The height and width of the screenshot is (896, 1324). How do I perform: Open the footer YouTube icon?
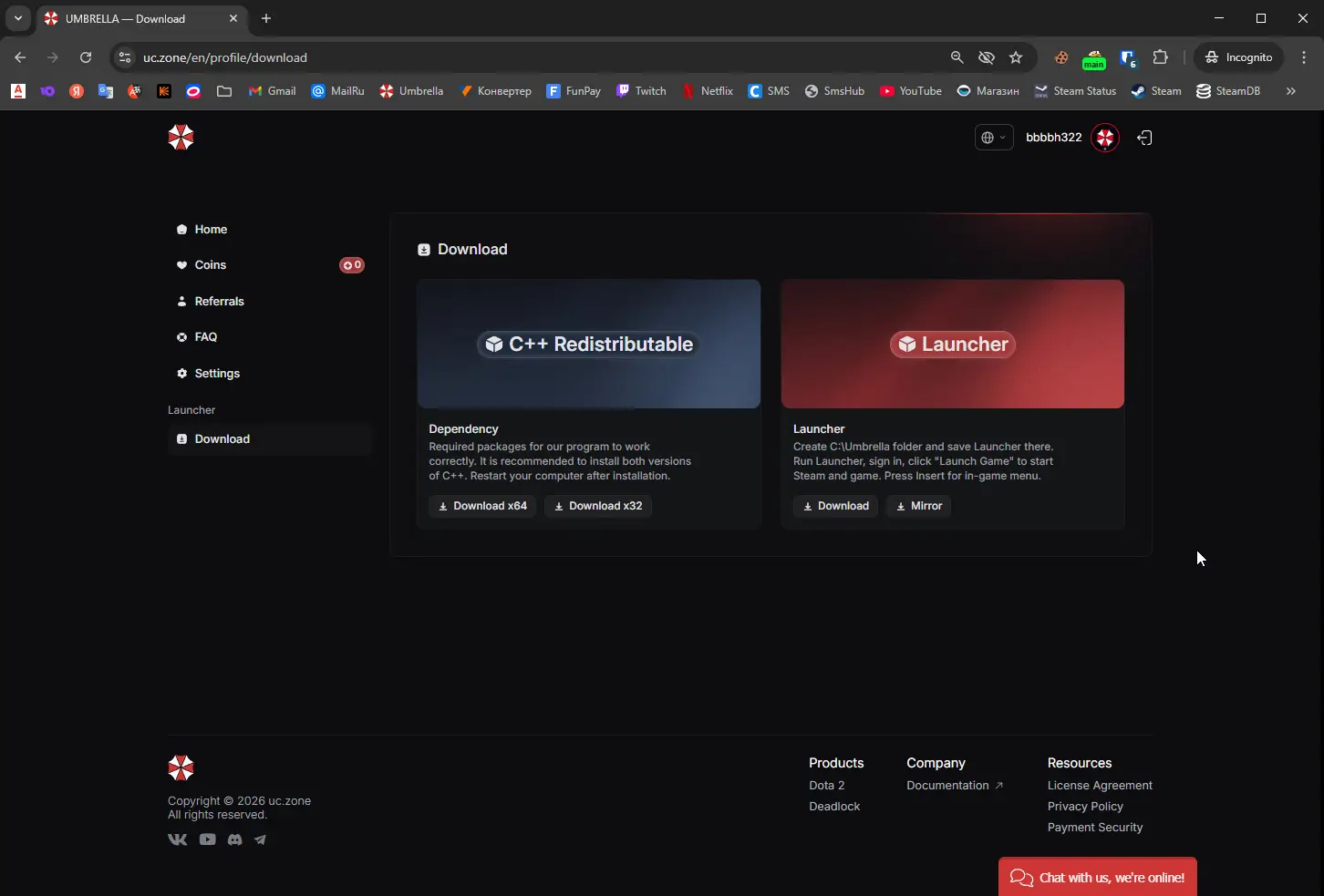click(208, 839)
